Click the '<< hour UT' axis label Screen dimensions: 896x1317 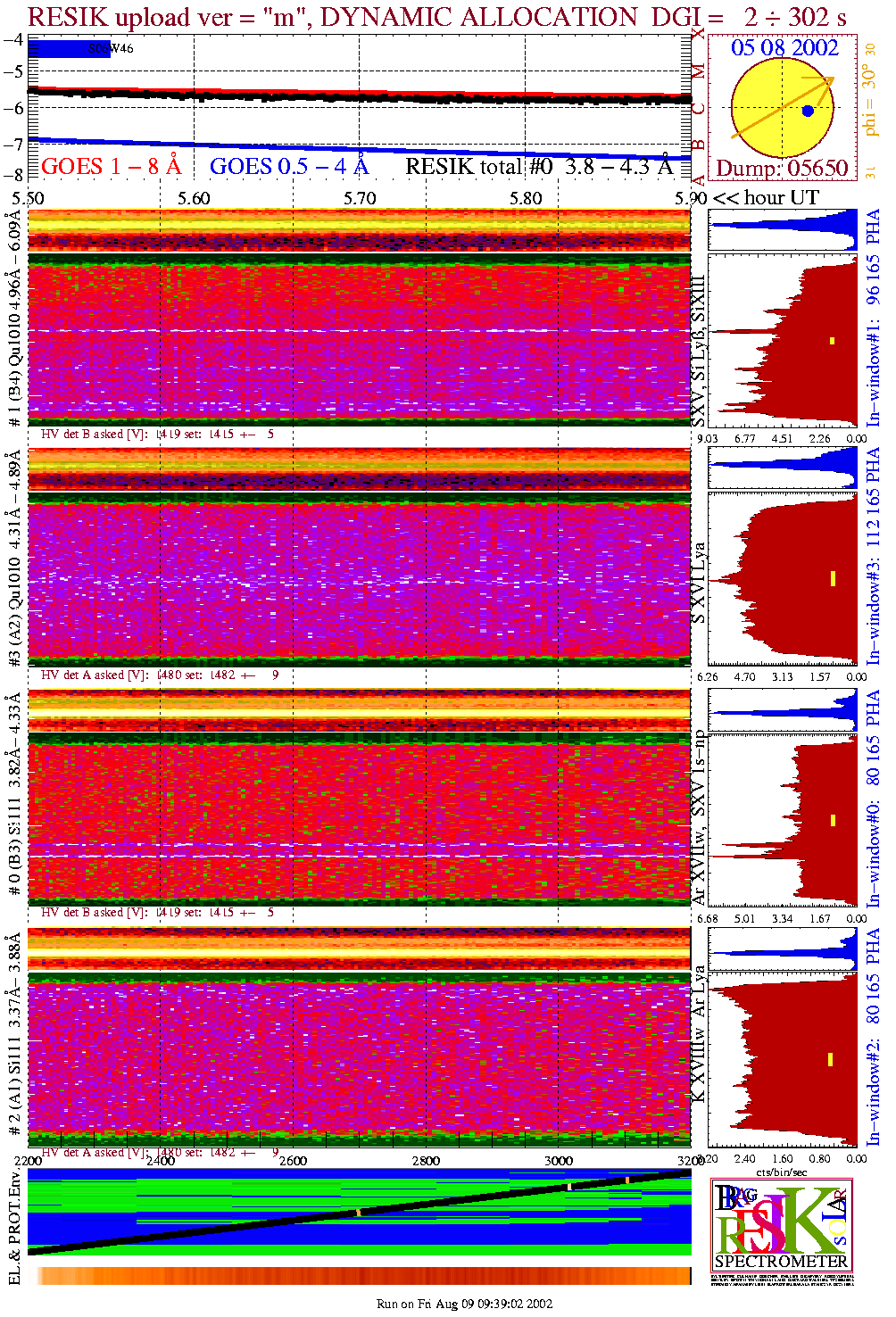click(x=766, y=198)
